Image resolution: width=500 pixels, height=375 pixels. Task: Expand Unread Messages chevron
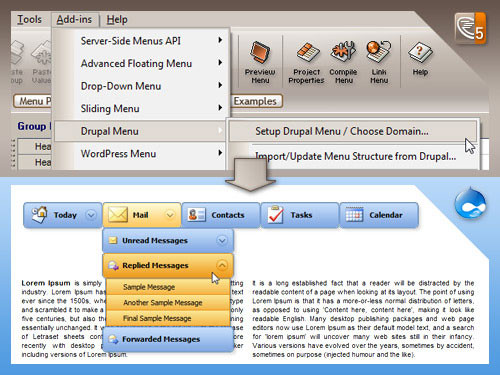pos(222,240)
